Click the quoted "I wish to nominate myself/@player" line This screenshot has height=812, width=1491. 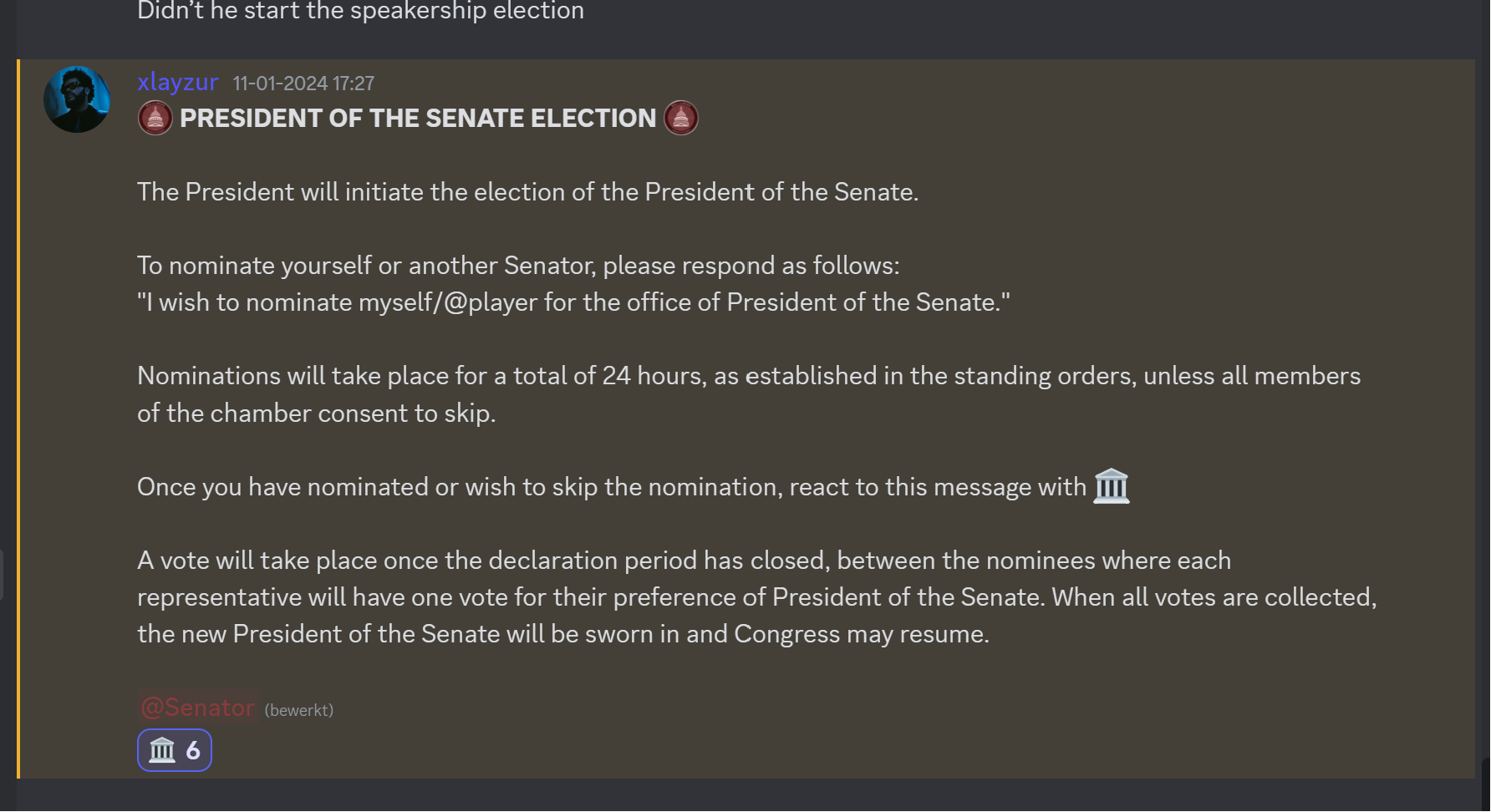tap(573, 302)
